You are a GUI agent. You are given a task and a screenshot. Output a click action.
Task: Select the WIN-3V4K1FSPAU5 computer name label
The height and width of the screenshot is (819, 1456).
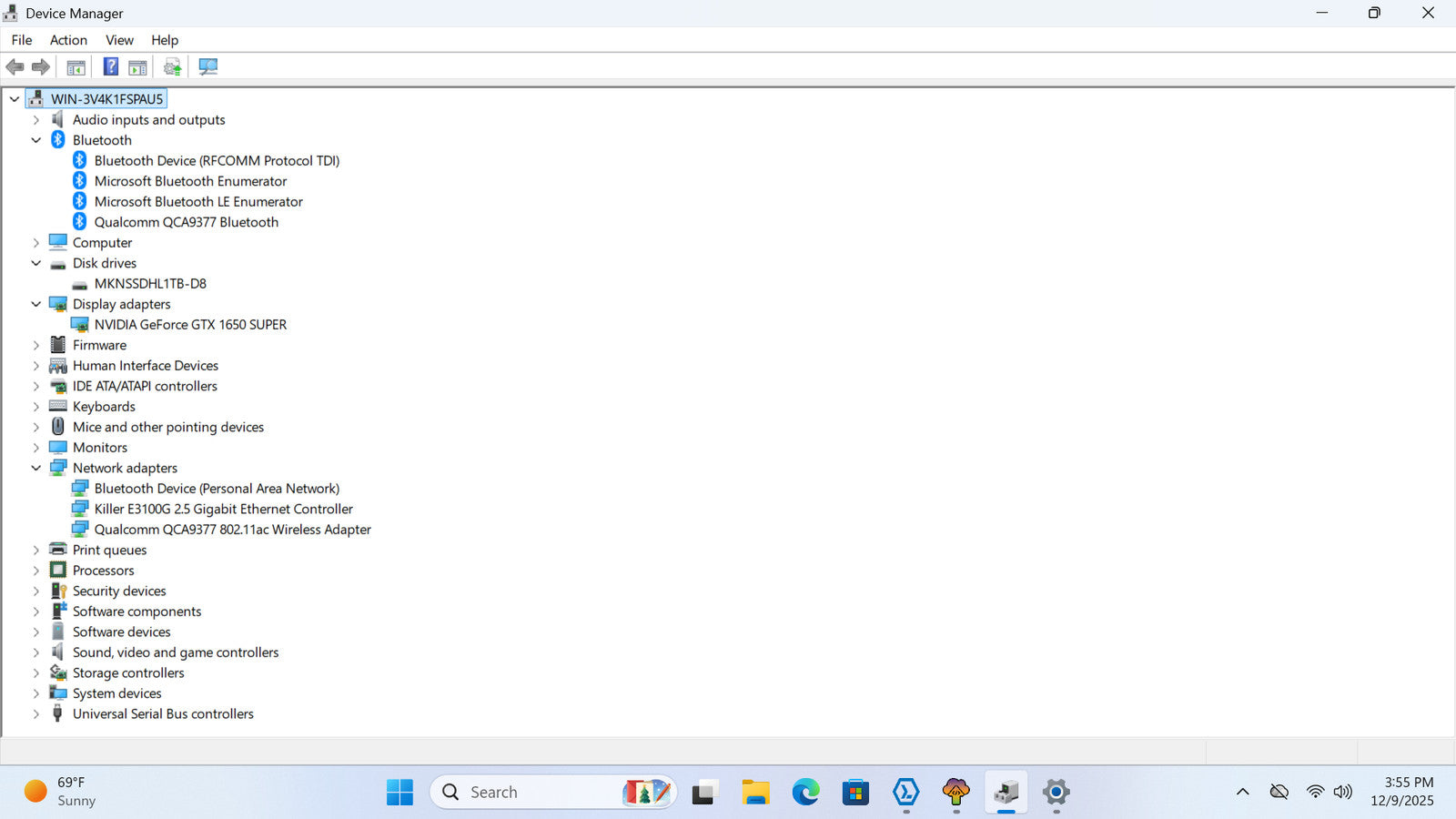(x=106, y=99)
